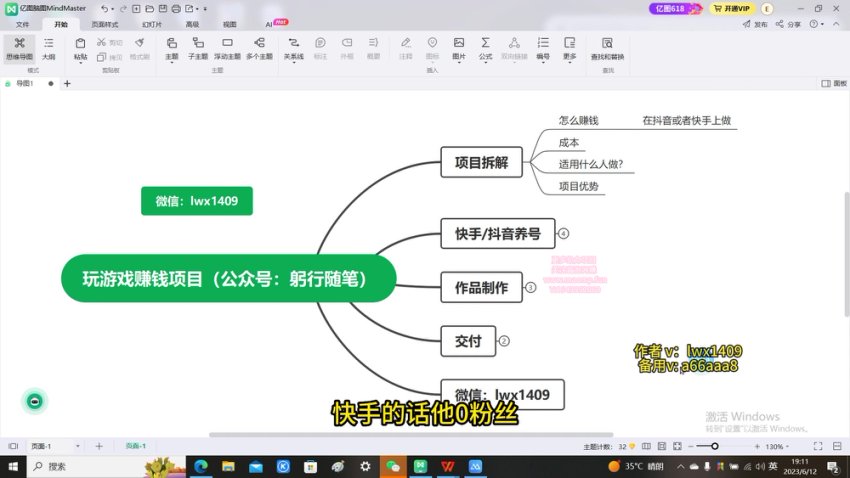Viewport: 850px width, 478px height.
Task: Switch to outline view (大纲)
Action: [48, 48]
